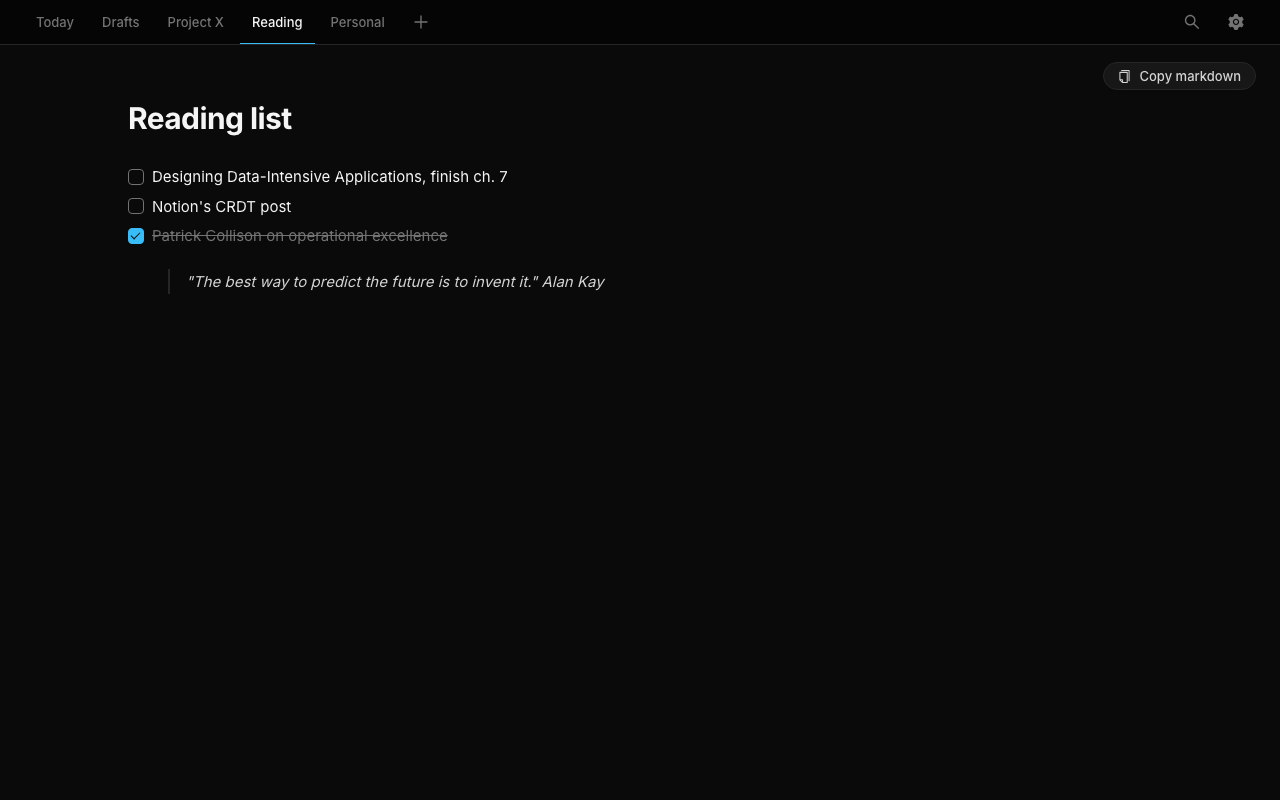Open the Drafts tab
1280x800 pixels.
[x=120, y=22]
